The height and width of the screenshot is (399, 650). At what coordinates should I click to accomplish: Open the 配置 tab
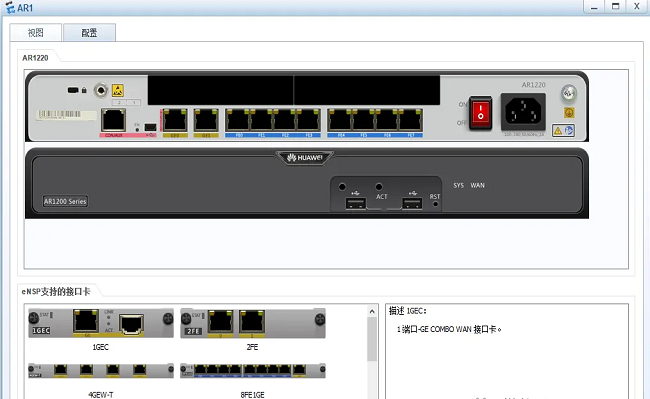click(89, 32)
